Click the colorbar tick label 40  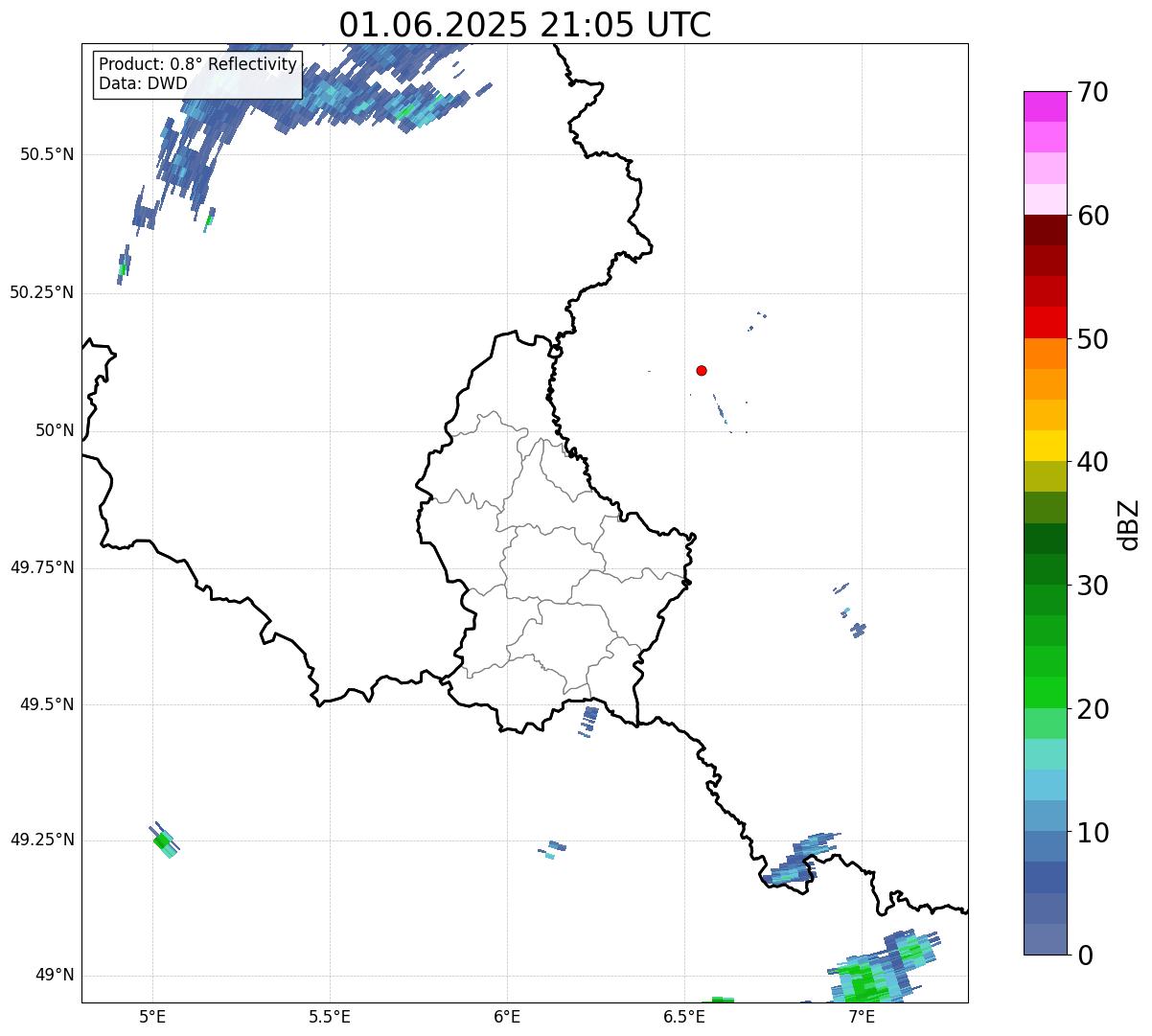[1093, 462]
